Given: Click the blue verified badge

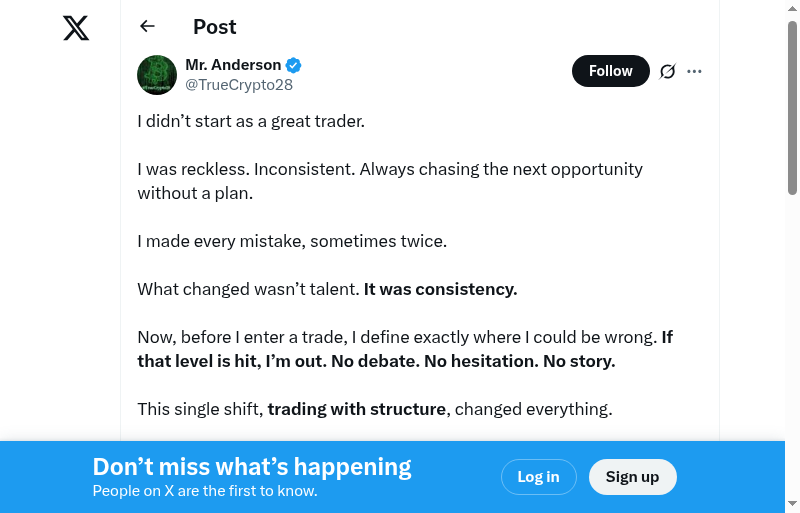Looking at the screenshot, I should [294, 65].
